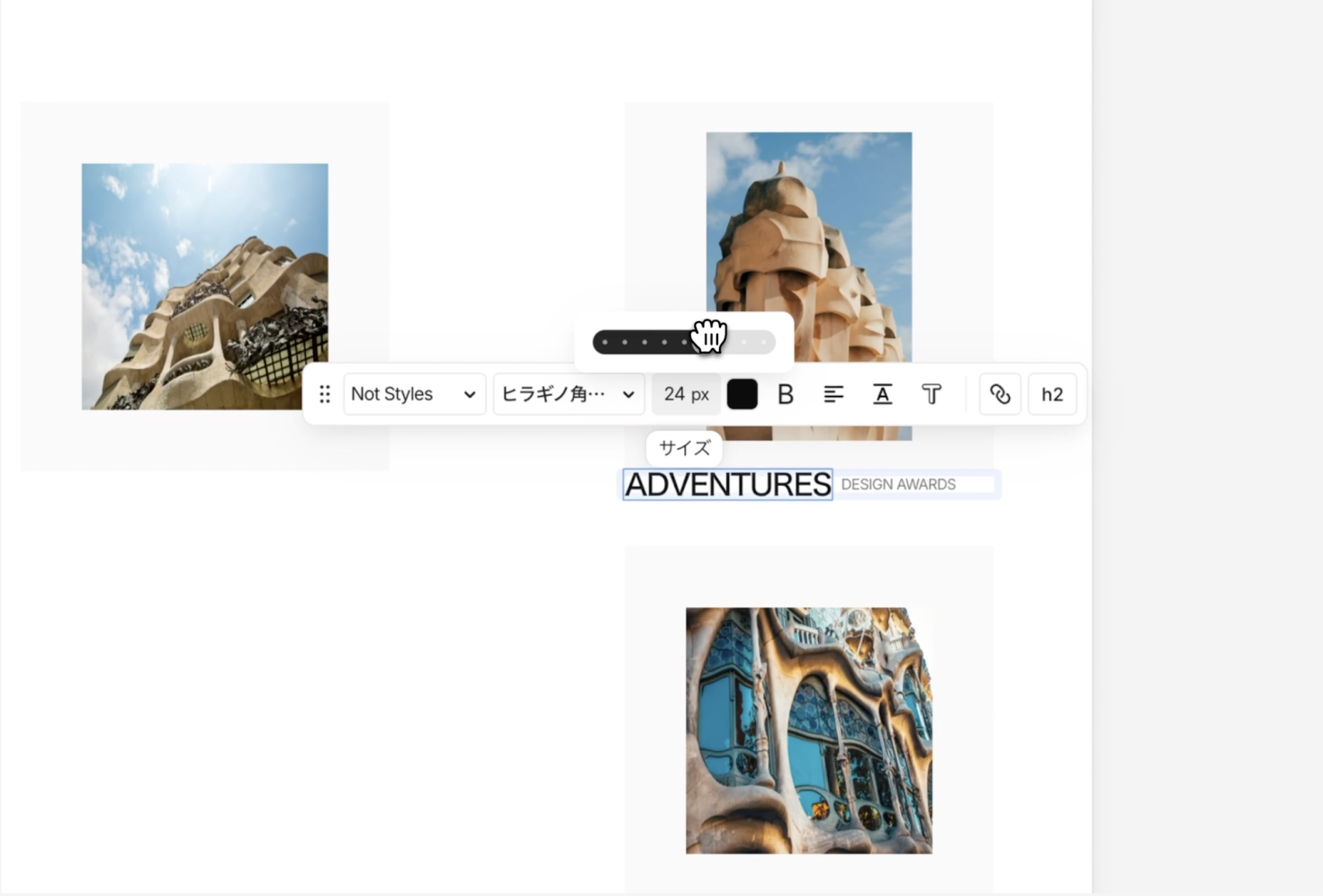Toggle bold formatting with B icon

pyautogui.click(x=786, y=394)
